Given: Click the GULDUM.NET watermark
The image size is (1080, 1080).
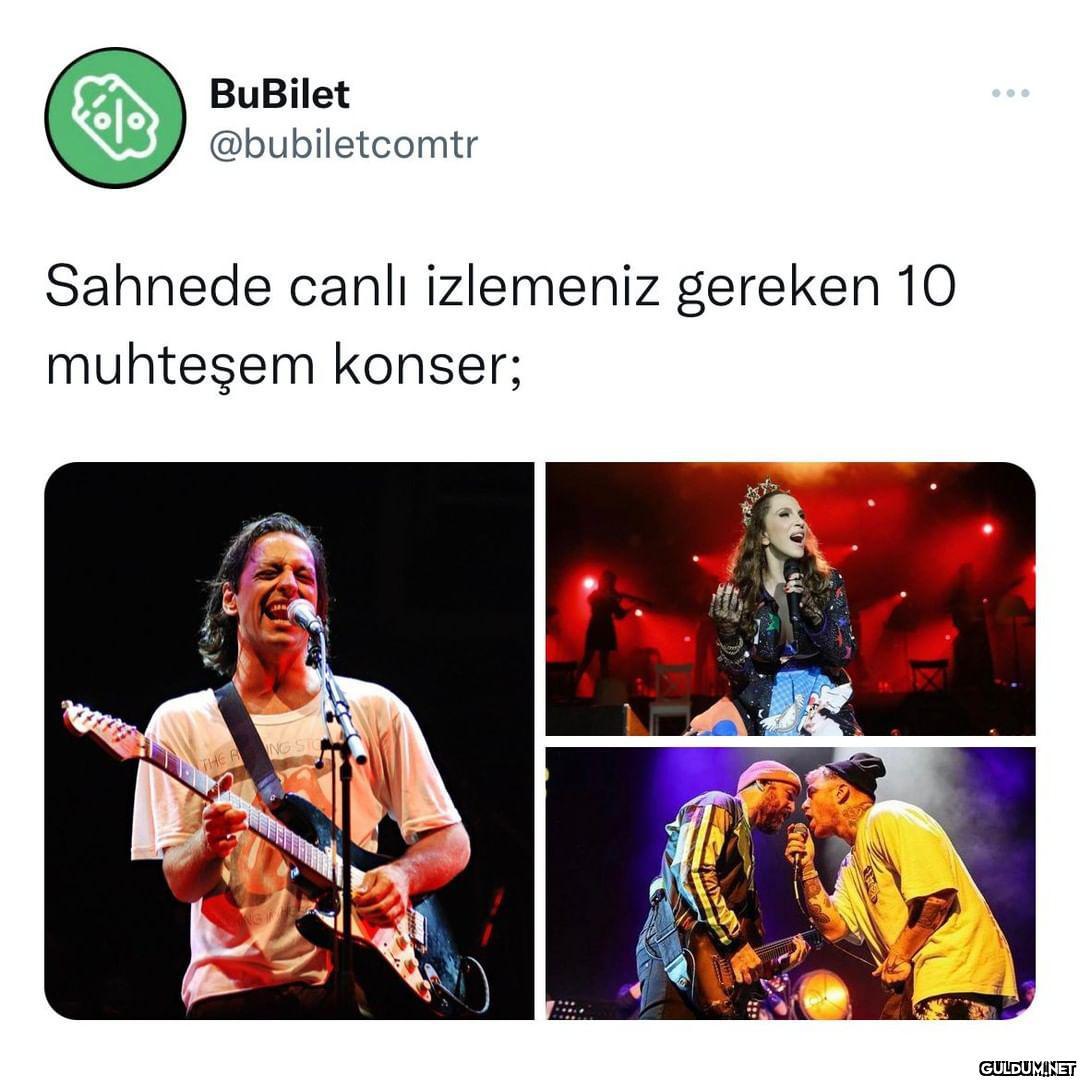Looking at the screenshot, I should [x=1026, y=1068].
